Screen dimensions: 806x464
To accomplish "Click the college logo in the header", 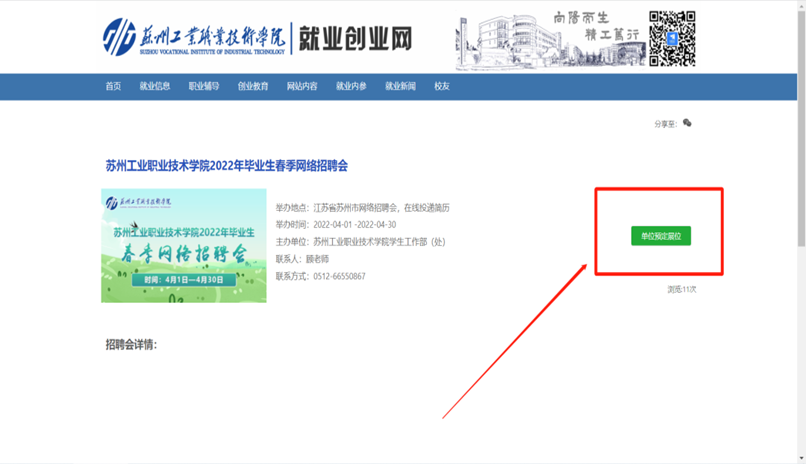I will [195, 37].
